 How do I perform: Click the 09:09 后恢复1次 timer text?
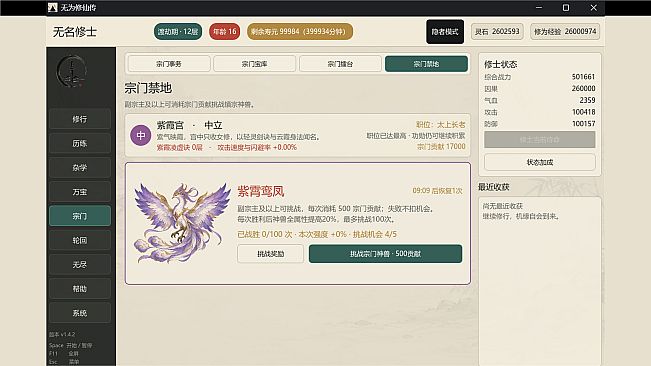[x=437, y=191]
